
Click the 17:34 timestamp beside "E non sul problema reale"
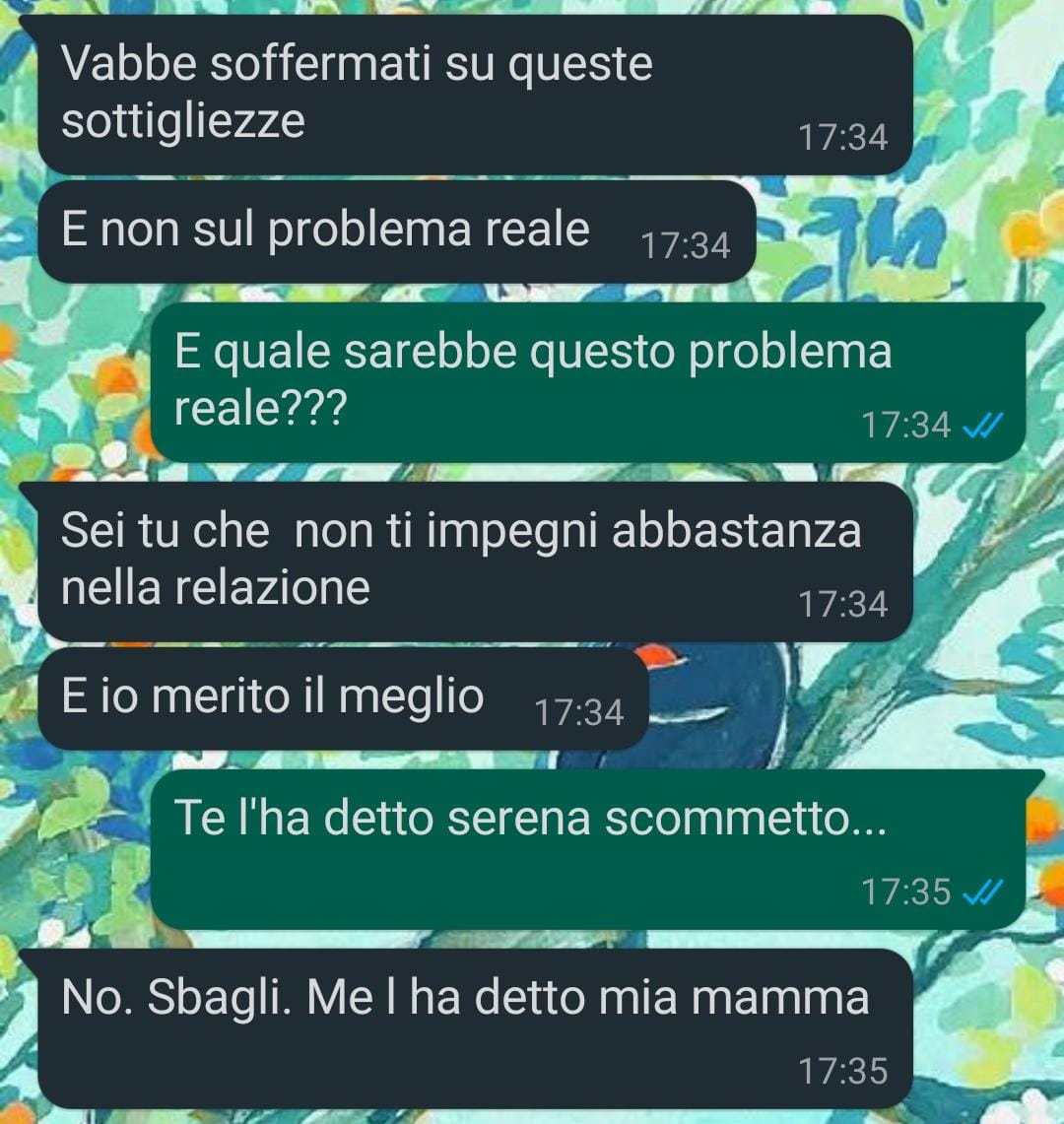686,246
